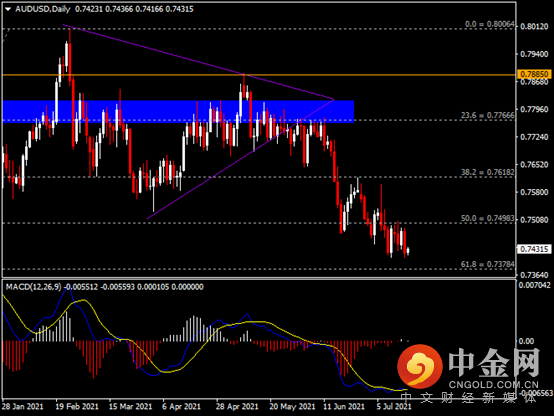The width and height of the screenshot is (554, 416).
Task: Select the 0.0 = 0.80064 Fibonacci label
Action: [489, 24]
